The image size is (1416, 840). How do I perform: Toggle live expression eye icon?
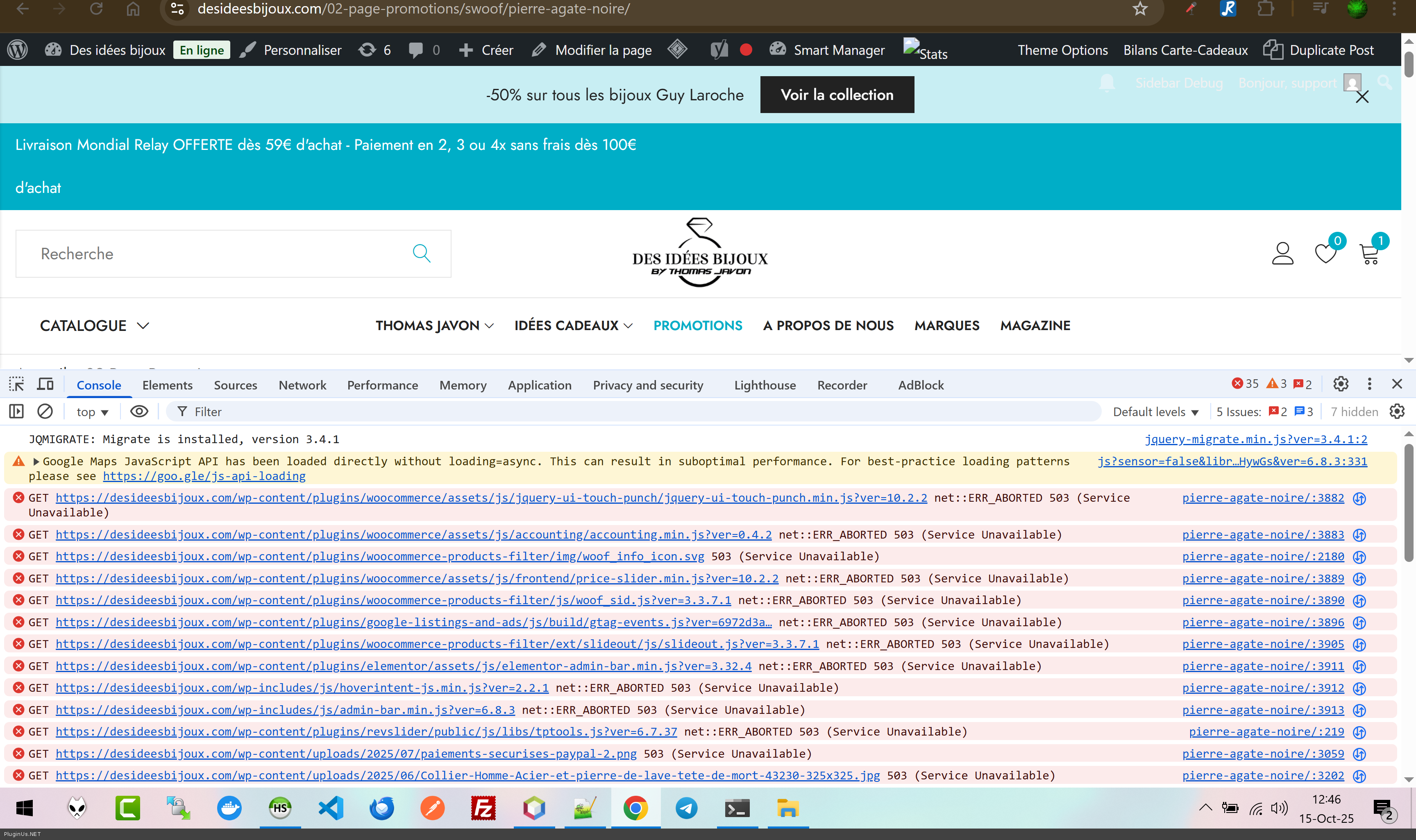[139, 412]
